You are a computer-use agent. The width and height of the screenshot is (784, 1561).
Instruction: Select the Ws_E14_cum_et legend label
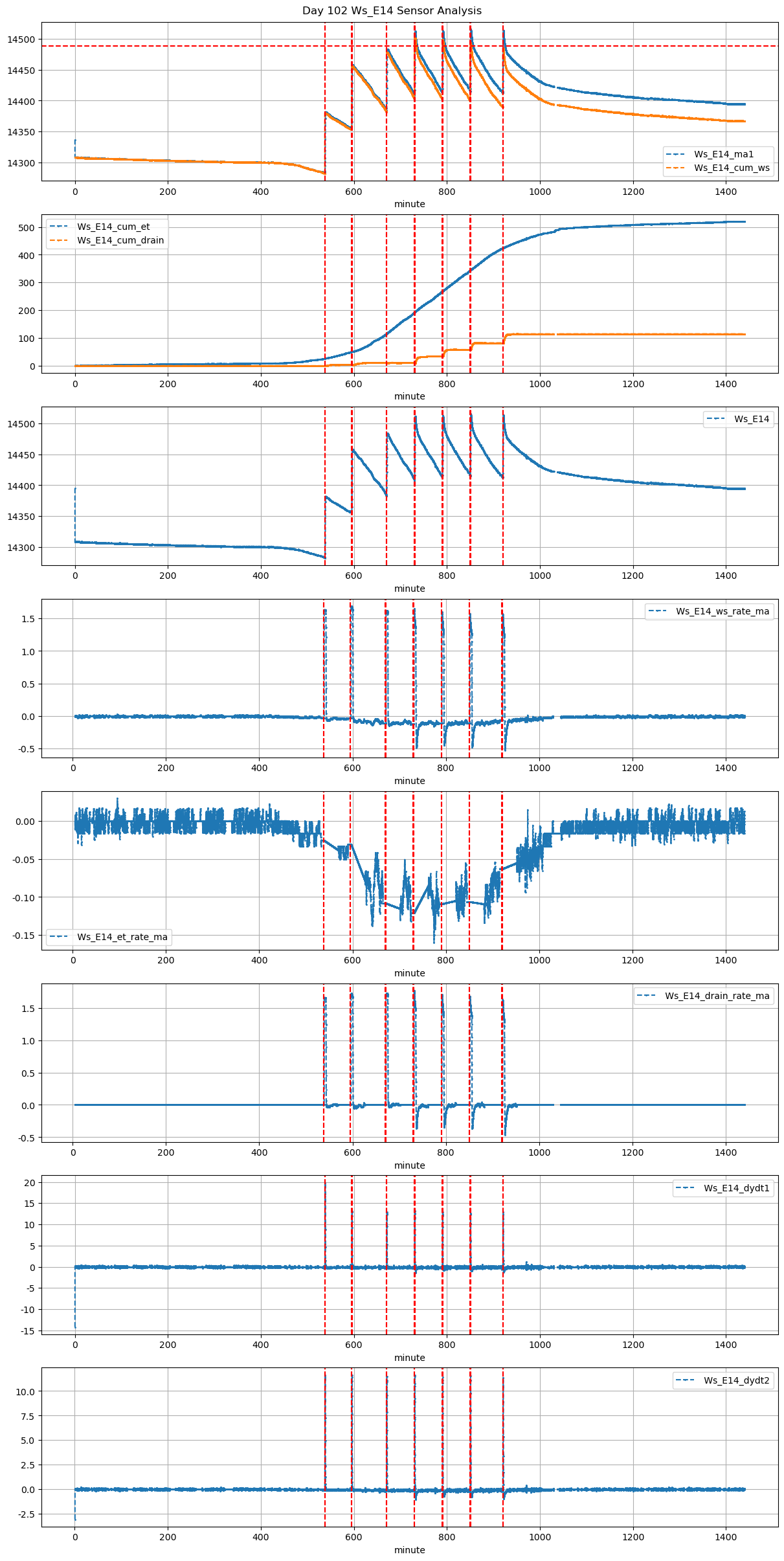113,227
